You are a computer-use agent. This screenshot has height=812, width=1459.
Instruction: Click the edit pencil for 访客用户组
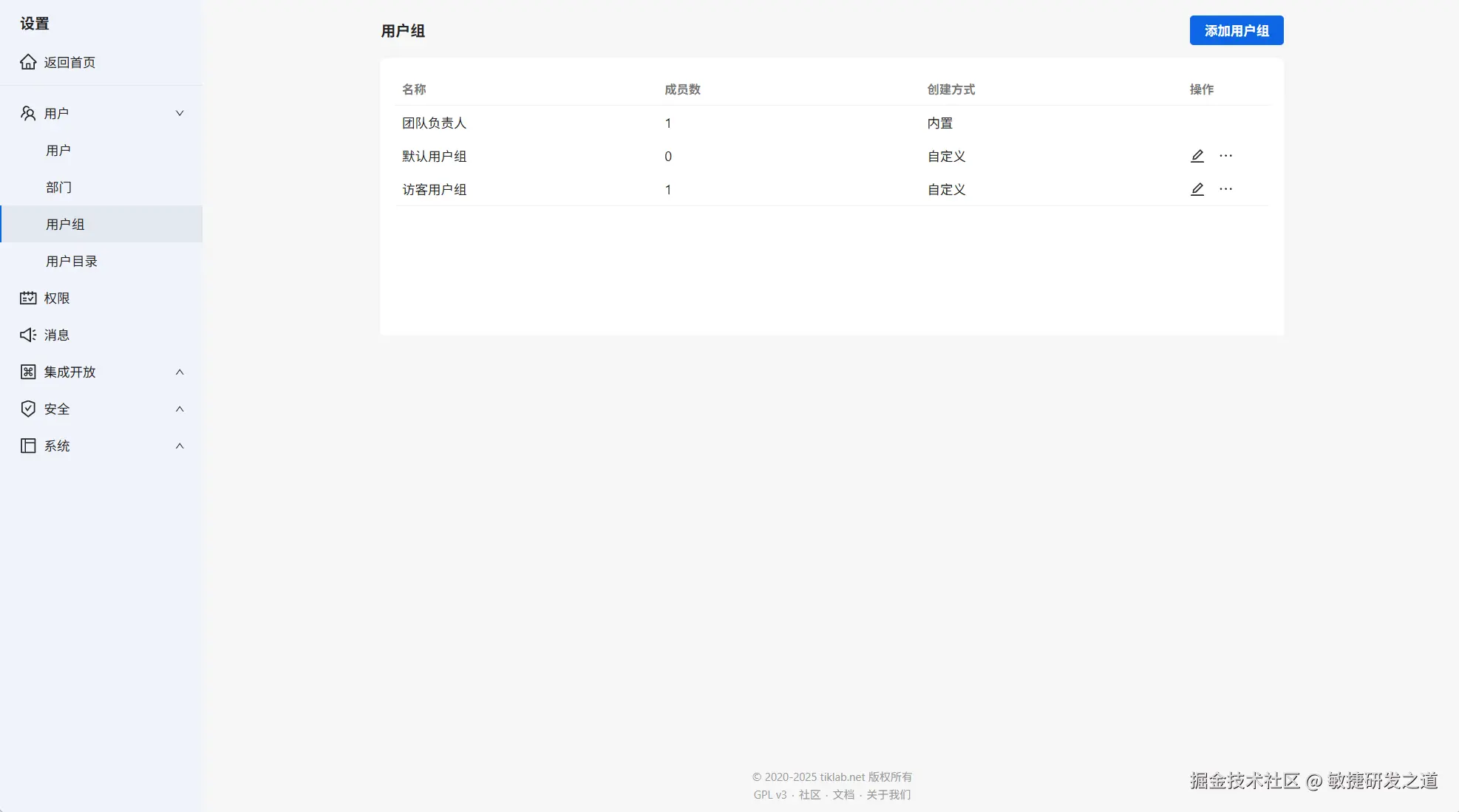1197,189
